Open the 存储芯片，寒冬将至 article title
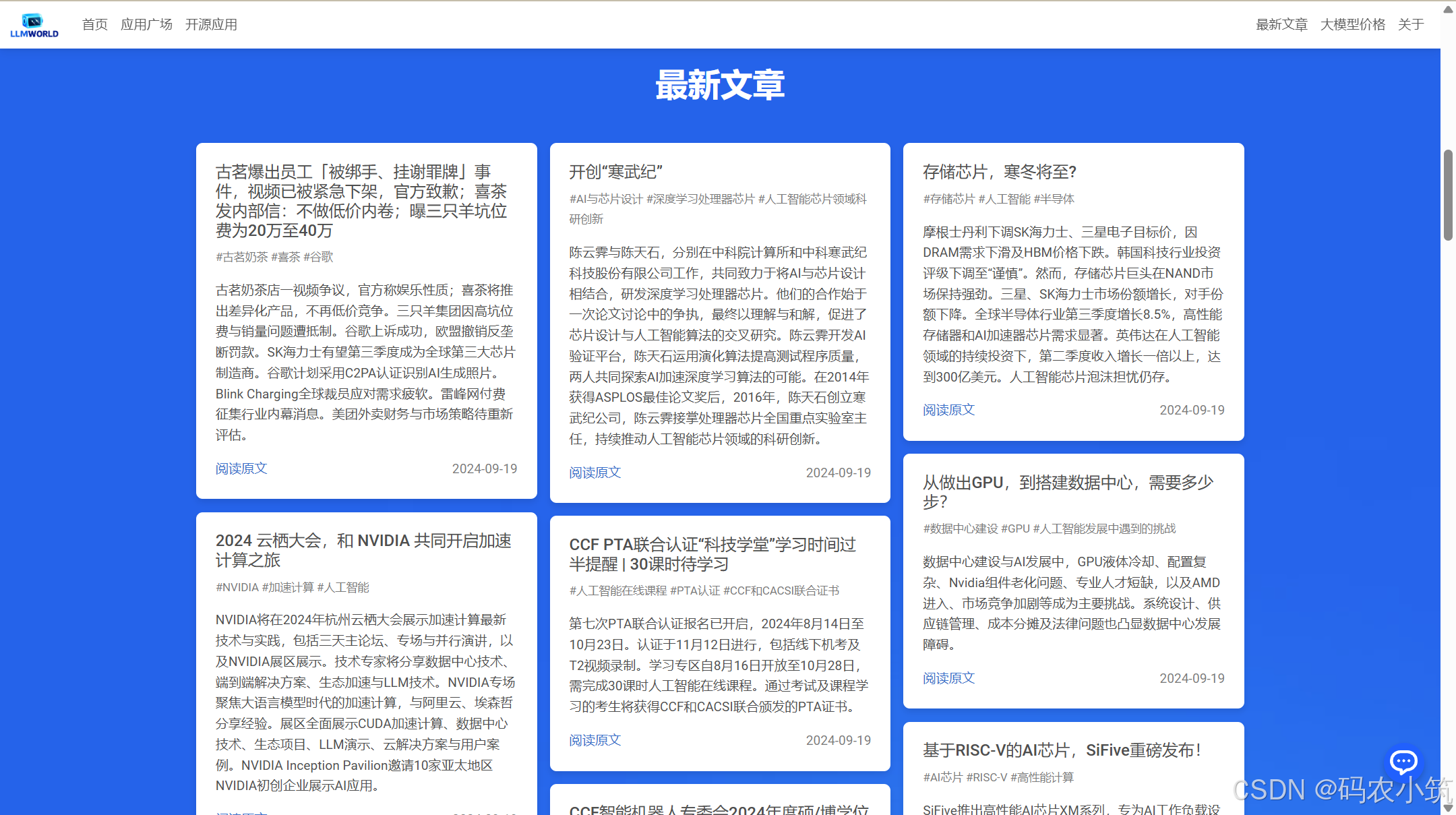This screenshot has width=1456, height=815. click(999, 172)
